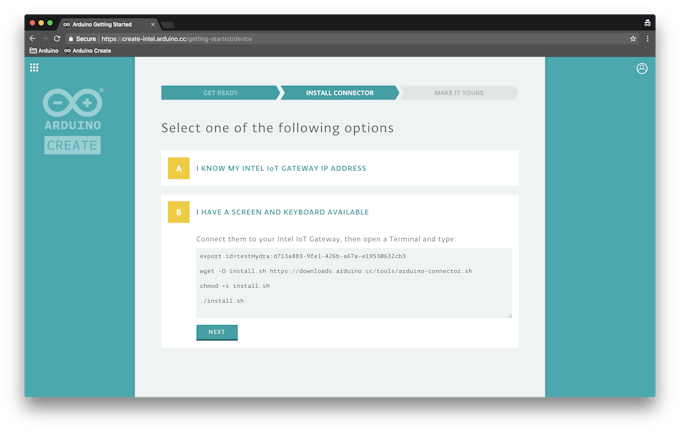Click the ./install.sh command line
The height and width of the screenshot is (432, 680).
(222, 301)
